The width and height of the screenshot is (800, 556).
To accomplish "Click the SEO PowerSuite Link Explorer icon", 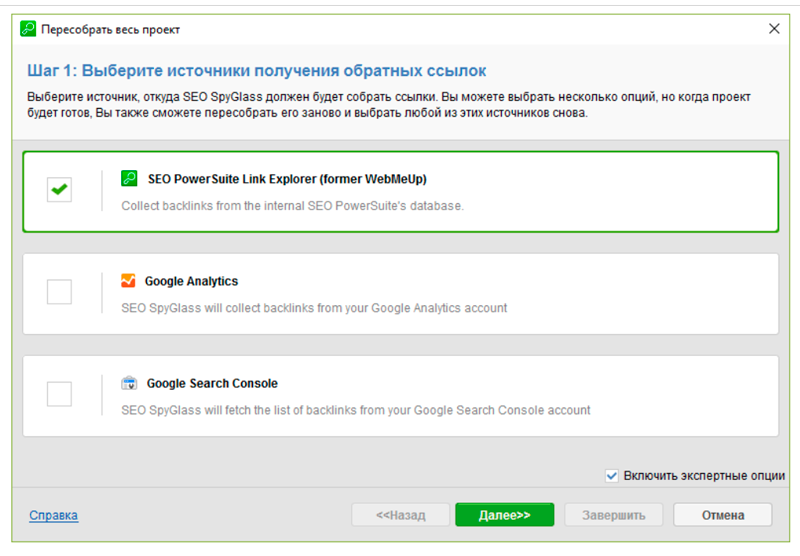I will point(129,179).
